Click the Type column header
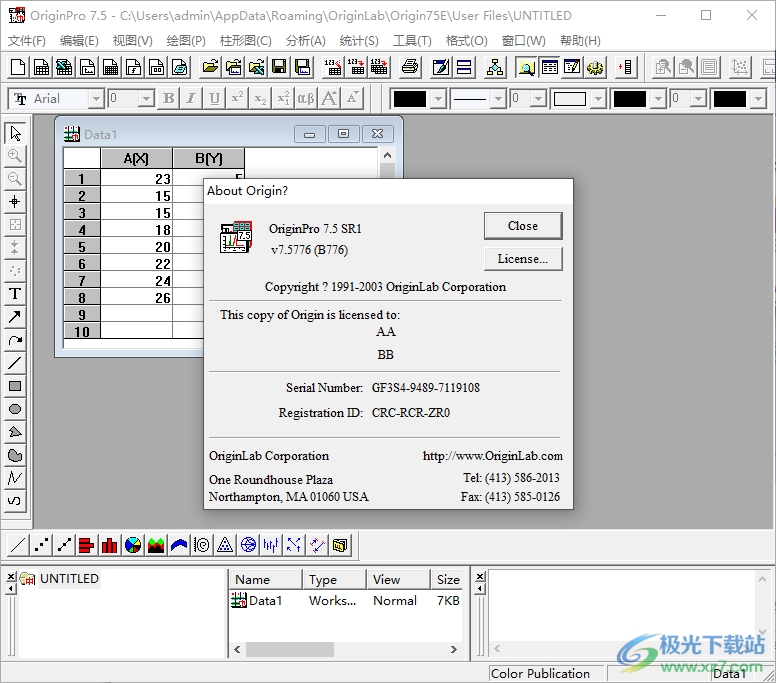776x683 pixels. pyautogui.click(x=334, y=579)
